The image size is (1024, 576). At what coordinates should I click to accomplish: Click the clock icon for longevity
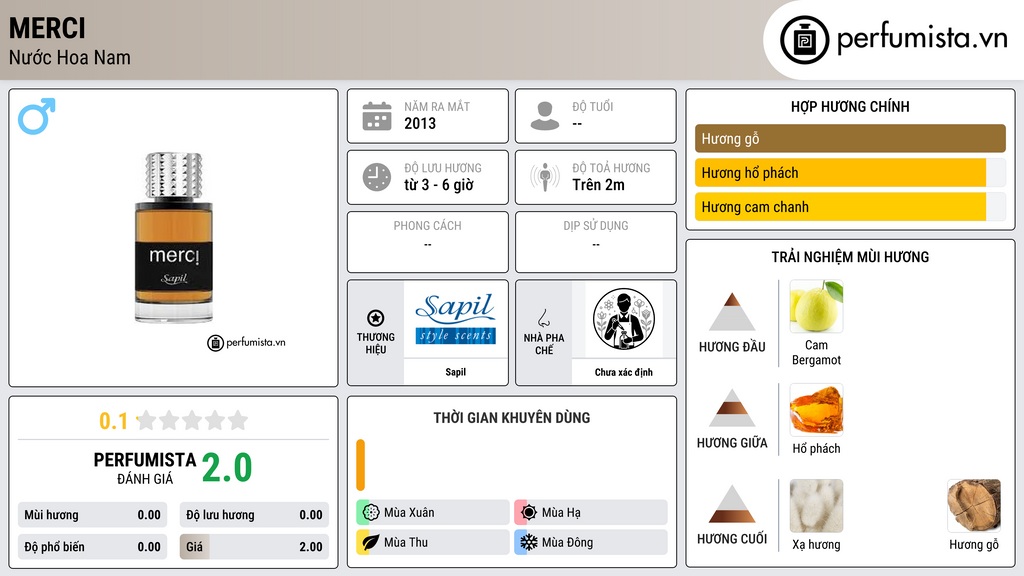[x=377, y=177]
